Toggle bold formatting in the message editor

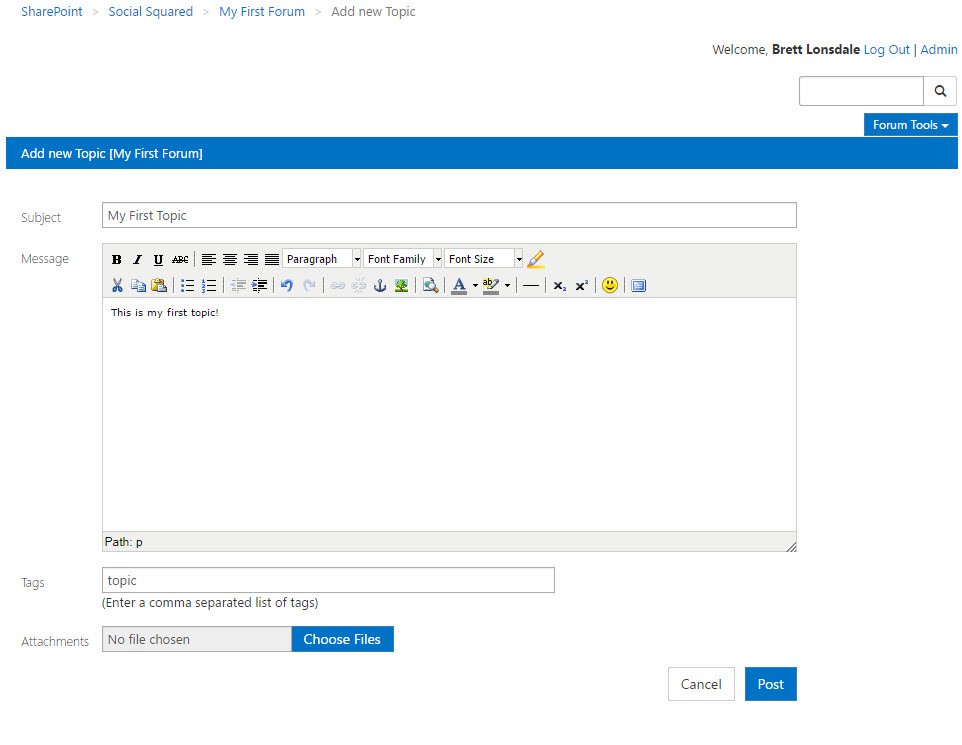(117, 259)
